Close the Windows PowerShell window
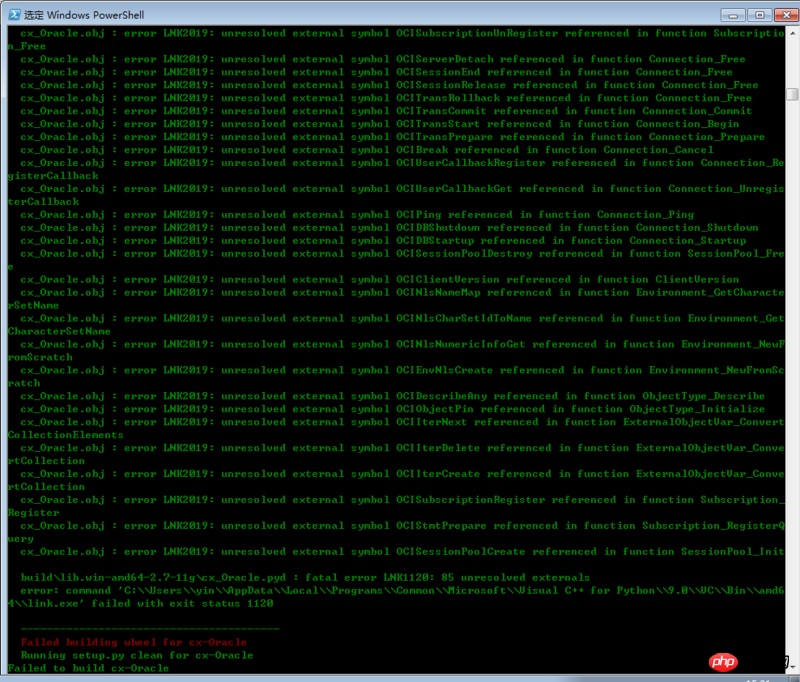 tap(786, 15)
